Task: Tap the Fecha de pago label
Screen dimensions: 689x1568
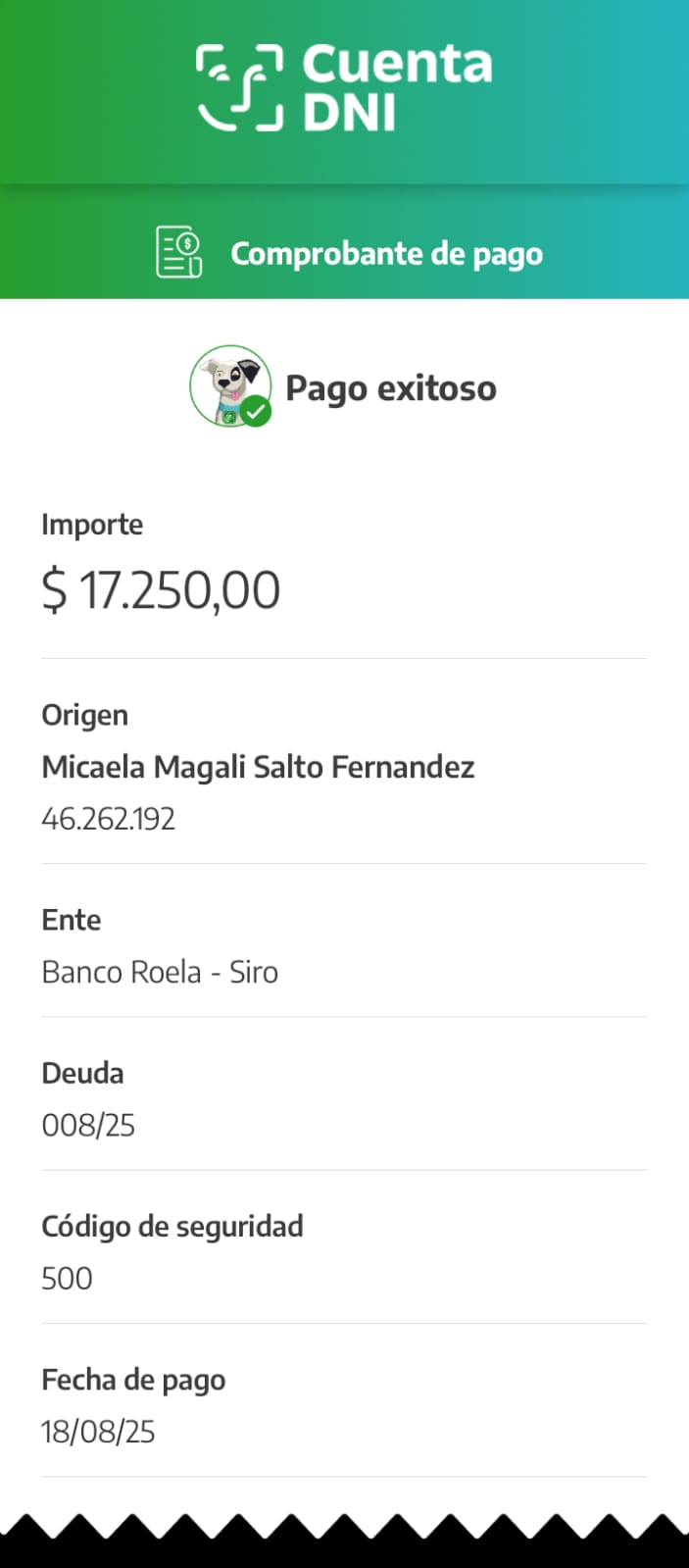Action: 133,1380
